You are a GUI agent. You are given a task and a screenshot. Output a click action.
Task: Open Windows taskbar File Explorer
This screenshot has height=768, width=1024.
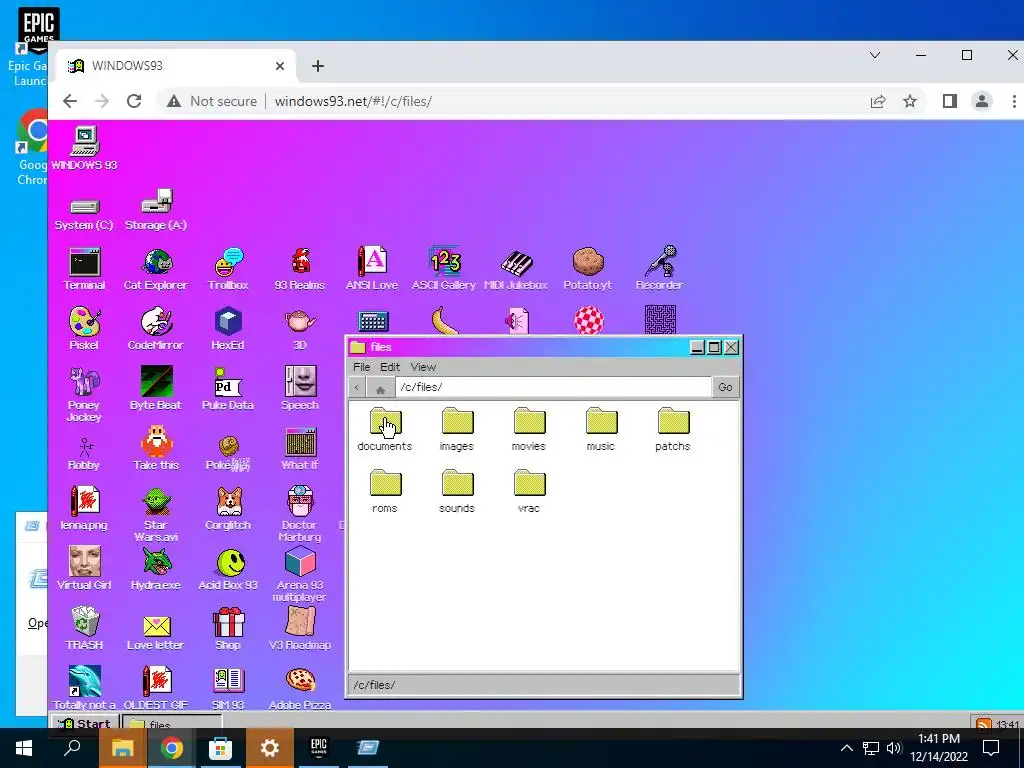[x=122, y=748]
